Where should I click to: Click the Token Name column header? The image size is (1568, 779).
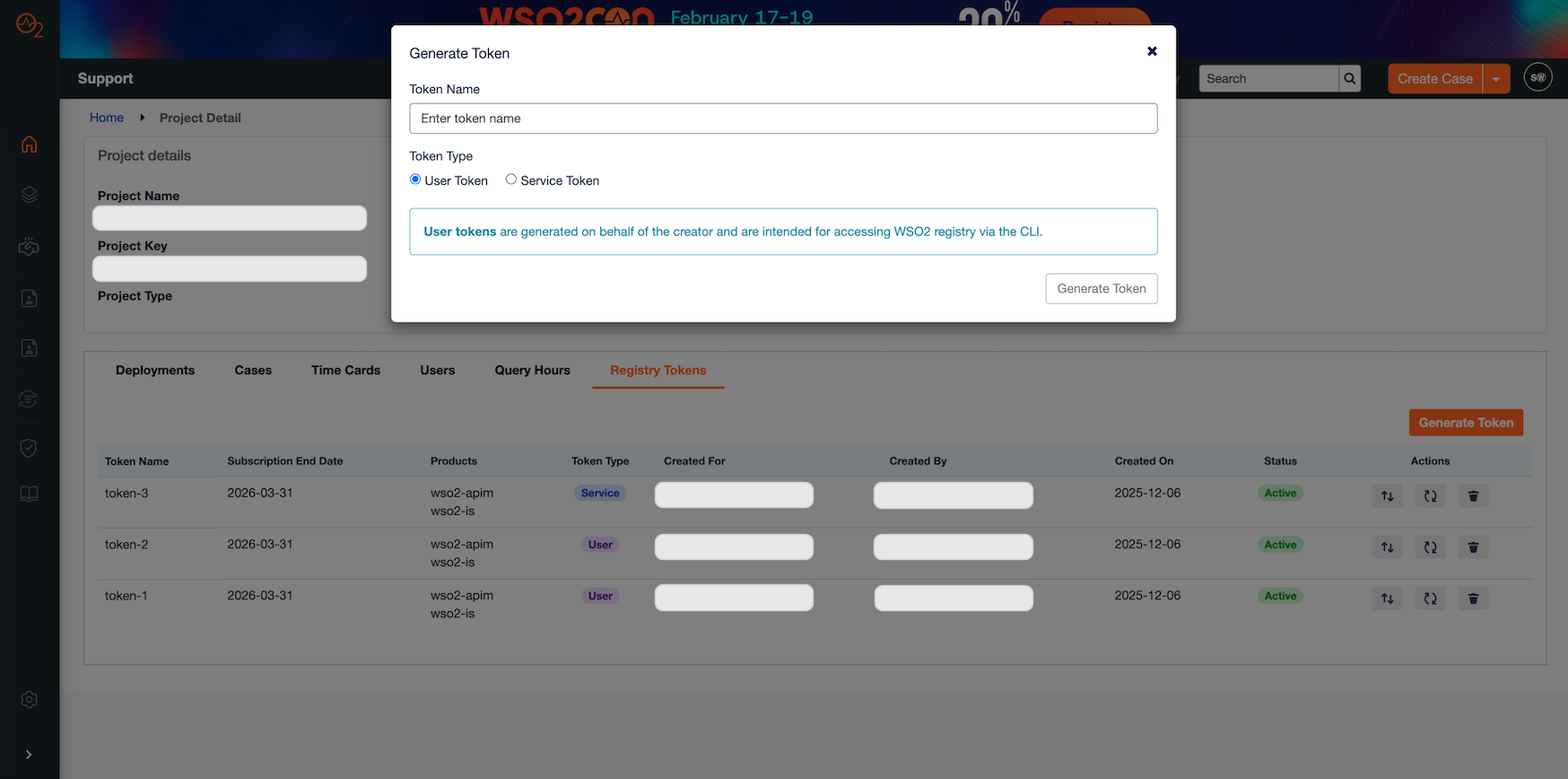pyautogui.click(x=136, y=461)
